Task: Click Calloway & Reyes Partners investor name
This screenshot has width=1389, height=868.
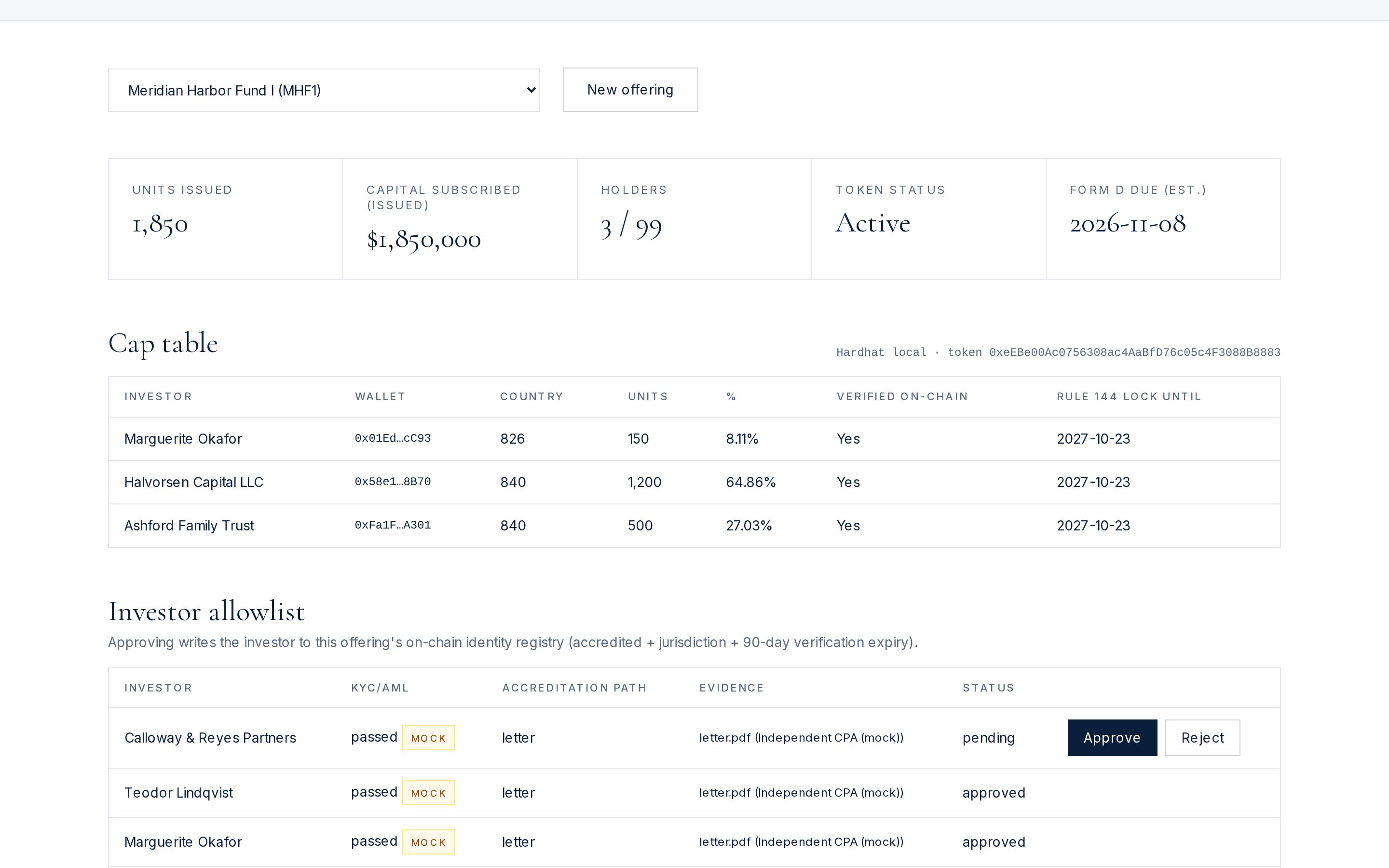Action: pyautogui.click(x=210, y=738)
